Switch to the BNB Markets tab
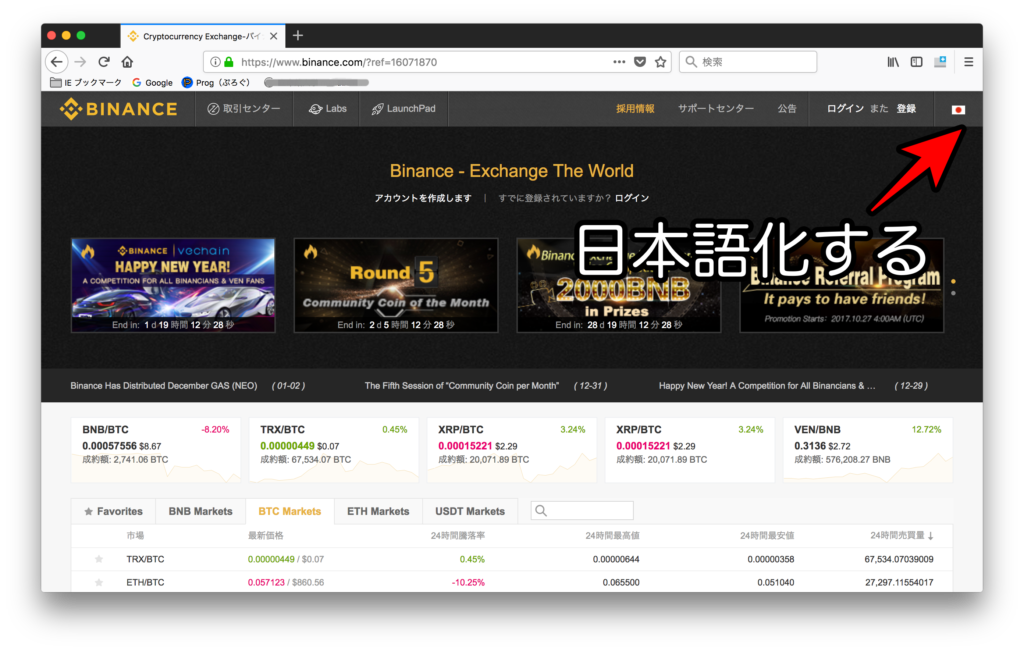The image size is (1024, 651). (200, 511)
